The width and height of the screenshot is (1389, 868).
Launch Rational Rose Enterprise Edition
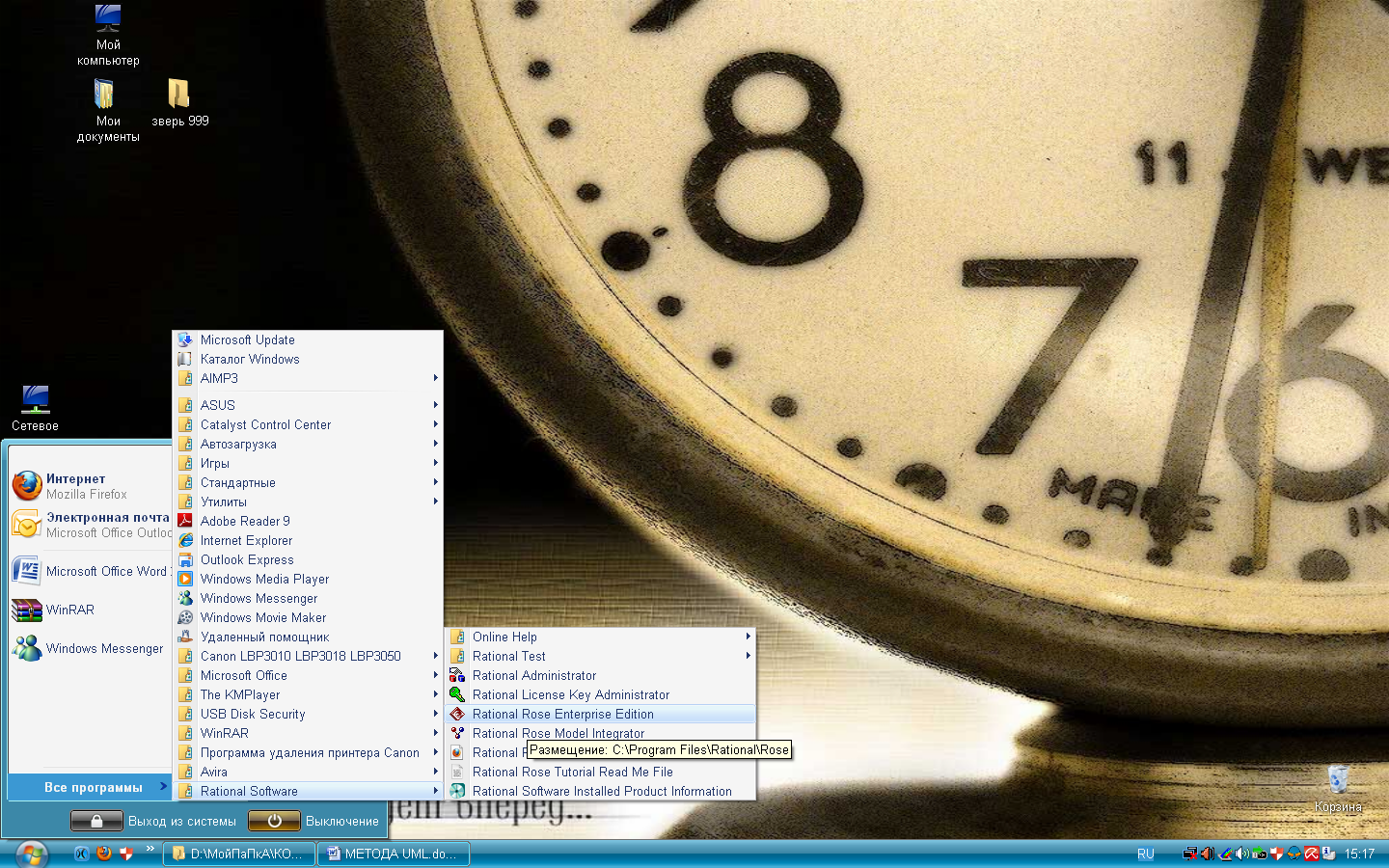tap(600, 714)
